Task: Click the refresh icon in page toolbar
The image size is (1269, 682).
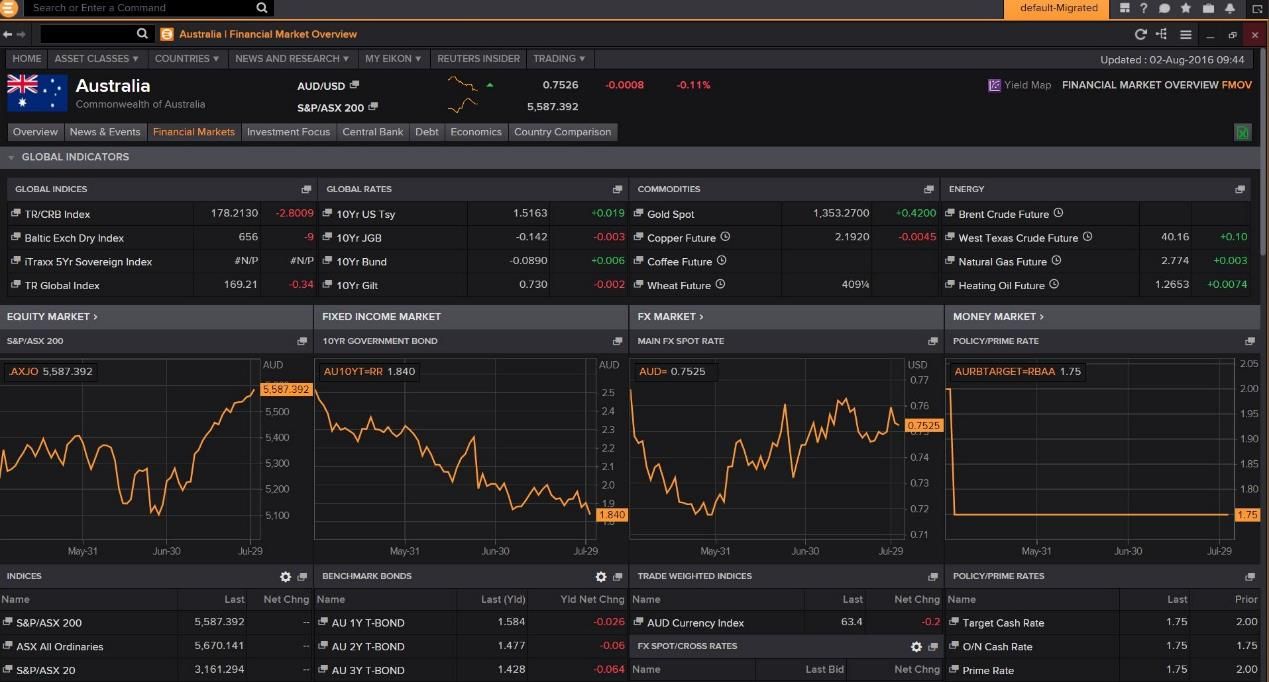Action: click(x=1140, y=34)
